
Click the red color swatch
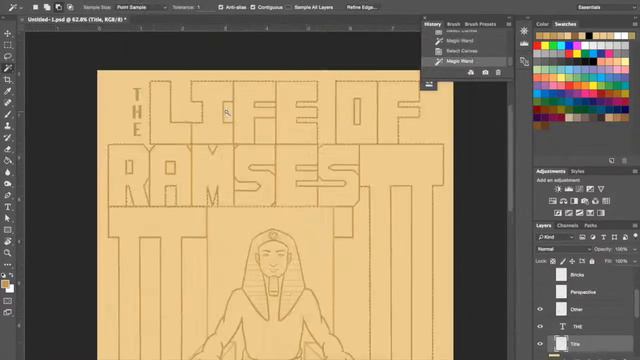pos(537,45)
